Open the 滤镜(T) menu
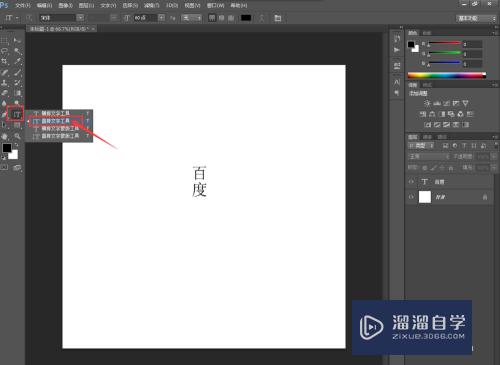500x365 pixels. (152, 5)
